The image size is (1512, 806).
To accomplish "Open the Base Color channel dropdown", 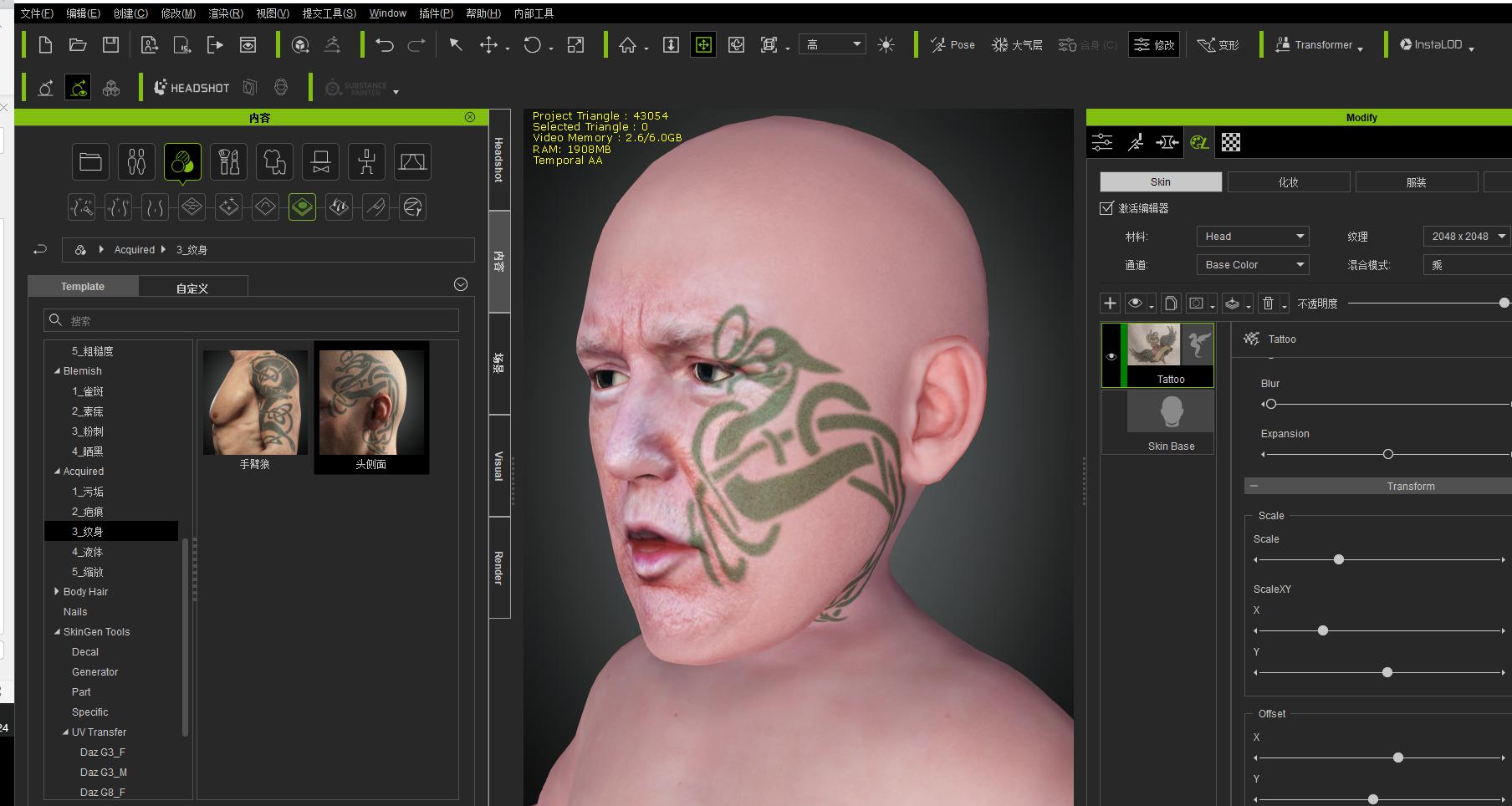I will point(1253,265).
